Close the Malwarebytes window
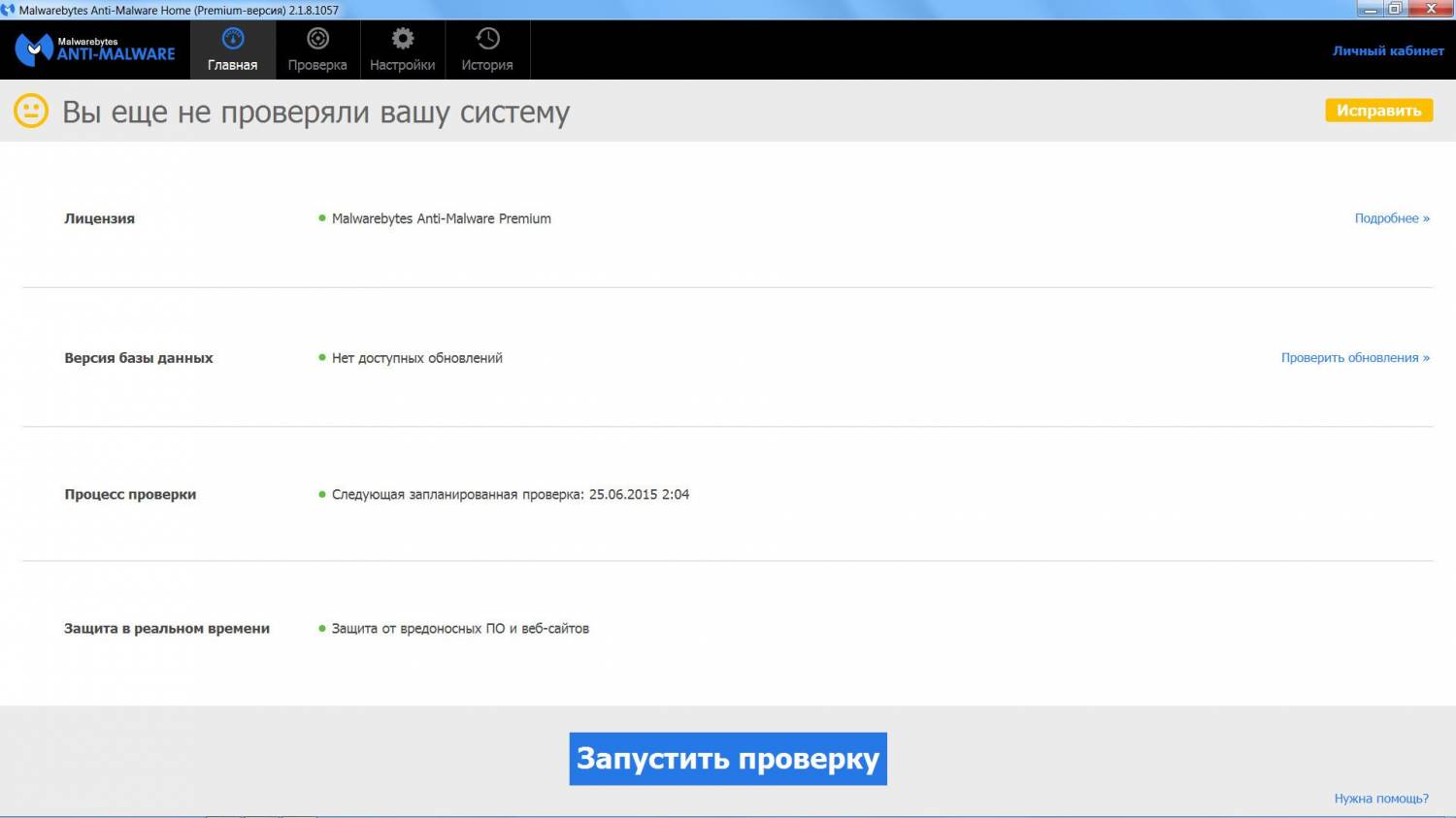 tap(1431, 9)
